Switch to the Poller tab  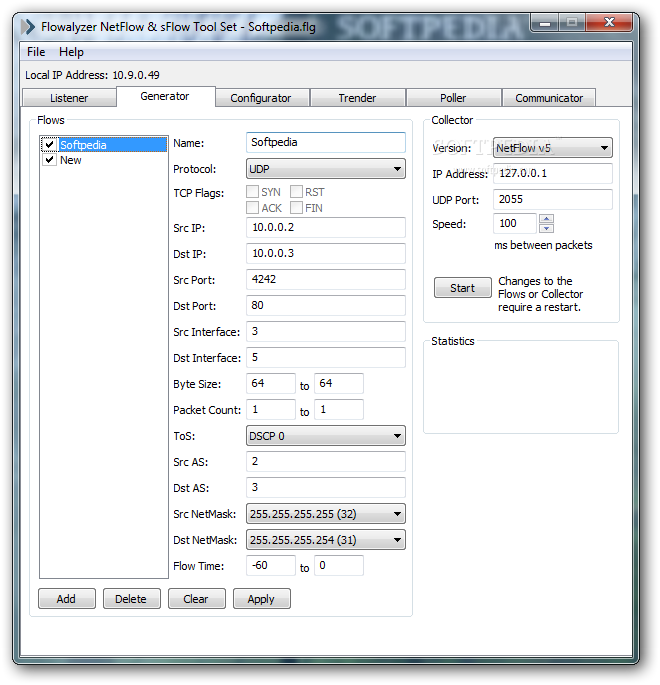pyautogui.click(x=453, y=98)
